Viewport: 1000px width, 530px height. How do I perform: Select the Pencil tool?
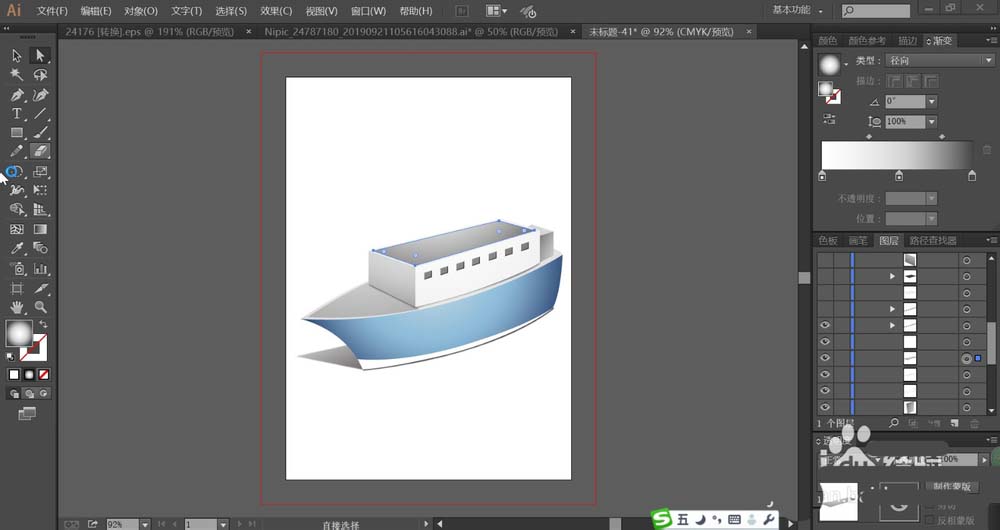(x=17, y=151)
